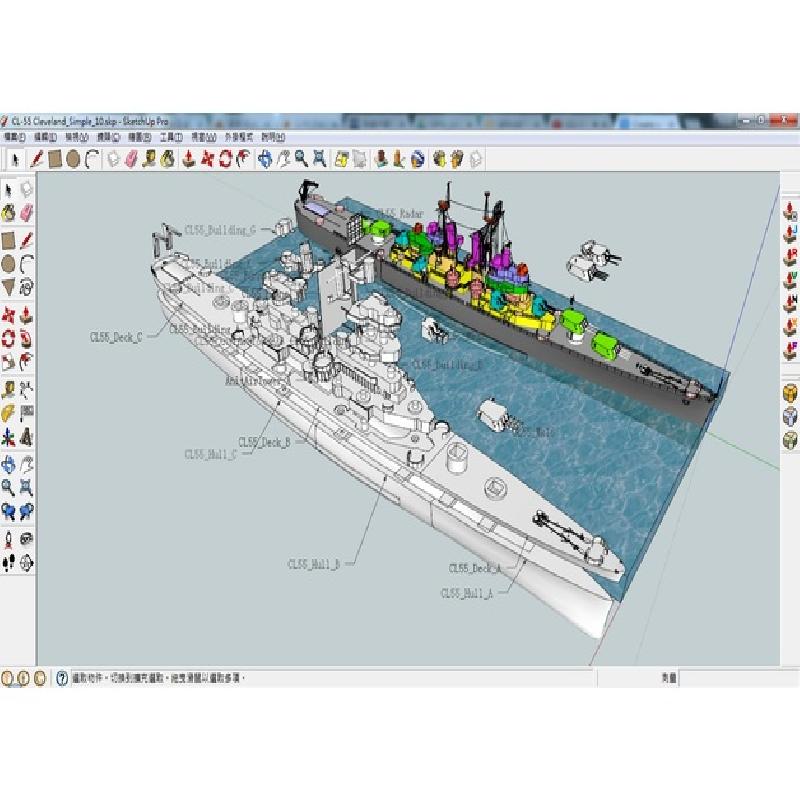Open the 編輯(E) Edit menu
Viewport: 800px width, 800px height.
pyautogui.click(x=45, y=137)
